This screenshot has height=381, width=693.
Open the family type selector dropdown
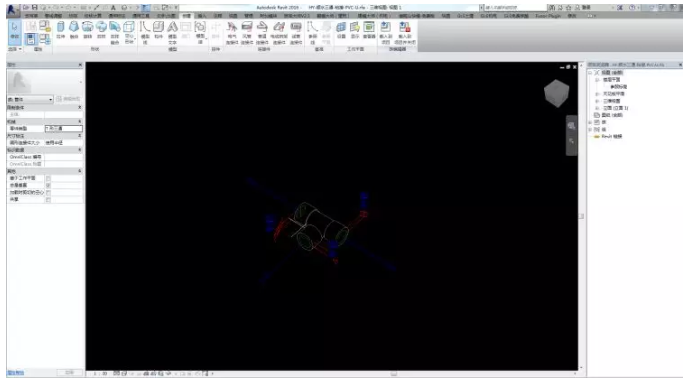(30, 99)
